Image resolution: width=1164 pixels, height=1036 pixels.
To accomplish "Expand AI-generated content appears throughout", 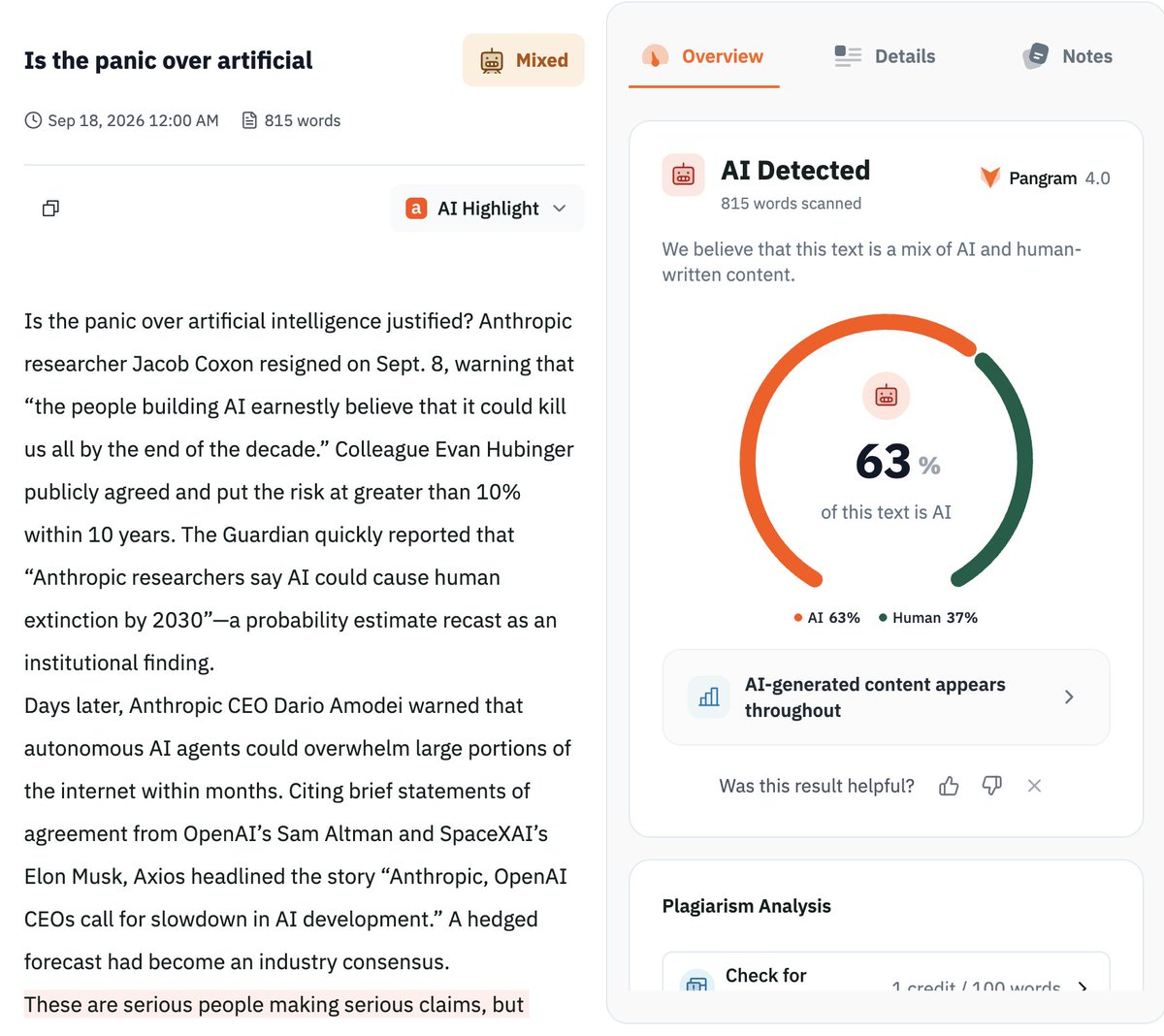I will 886,697.
